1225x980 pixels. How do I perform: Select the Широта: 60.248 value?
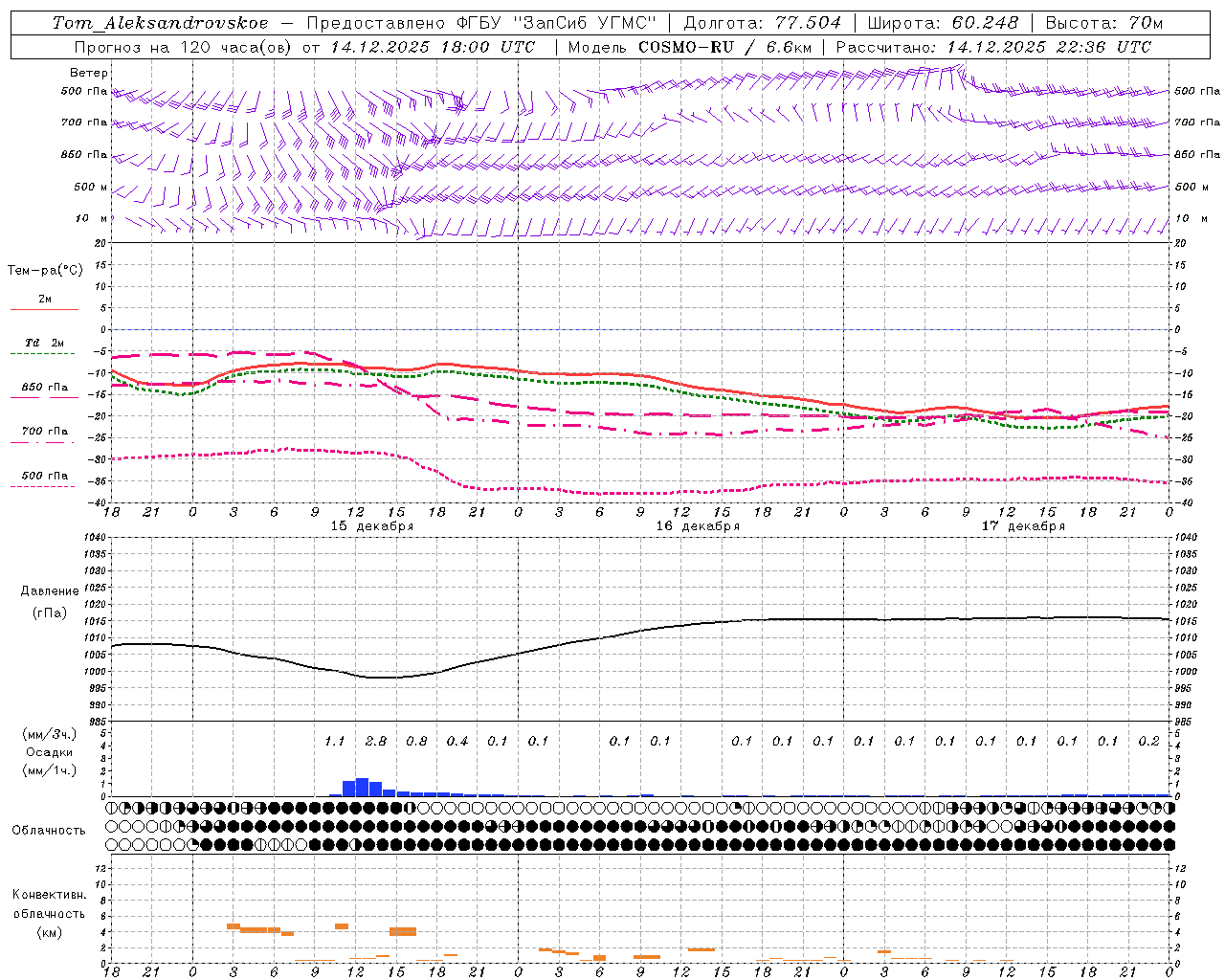click(x=943, y=23)
